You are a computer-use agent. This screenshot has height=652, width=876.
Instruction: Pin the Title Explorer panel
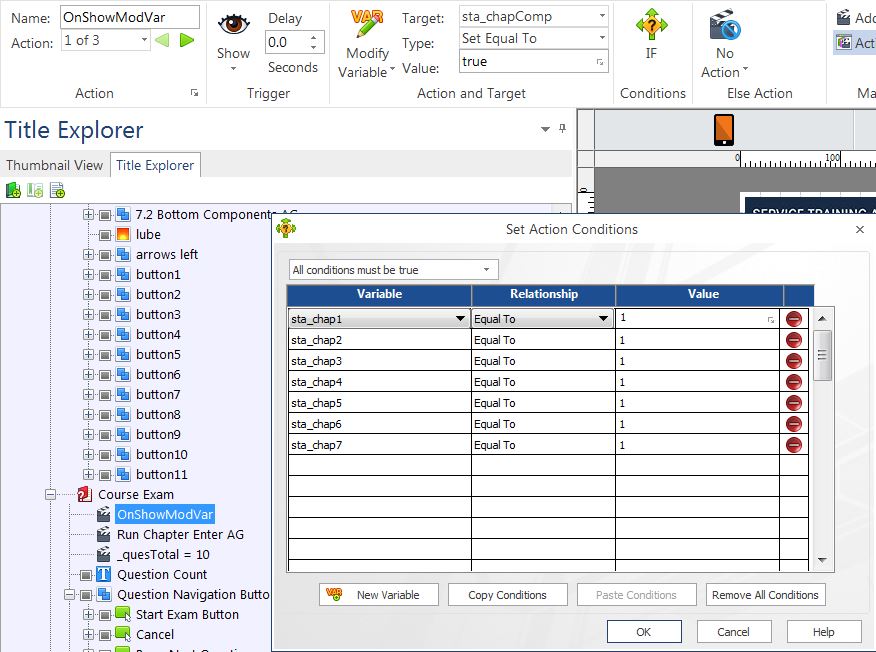coord(563,129)
